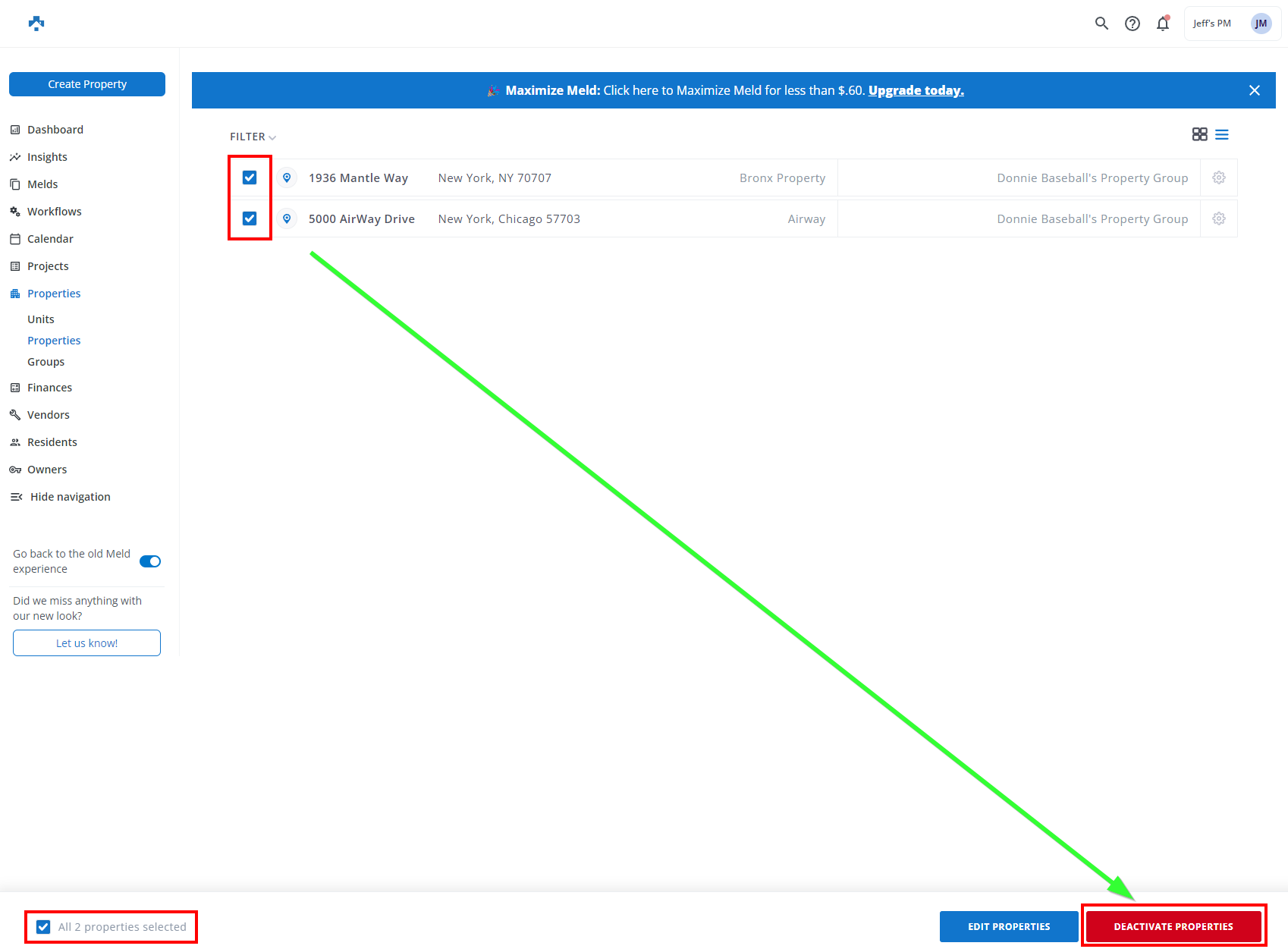
Task: Switch to list view icon
Action: (1221, 134)
